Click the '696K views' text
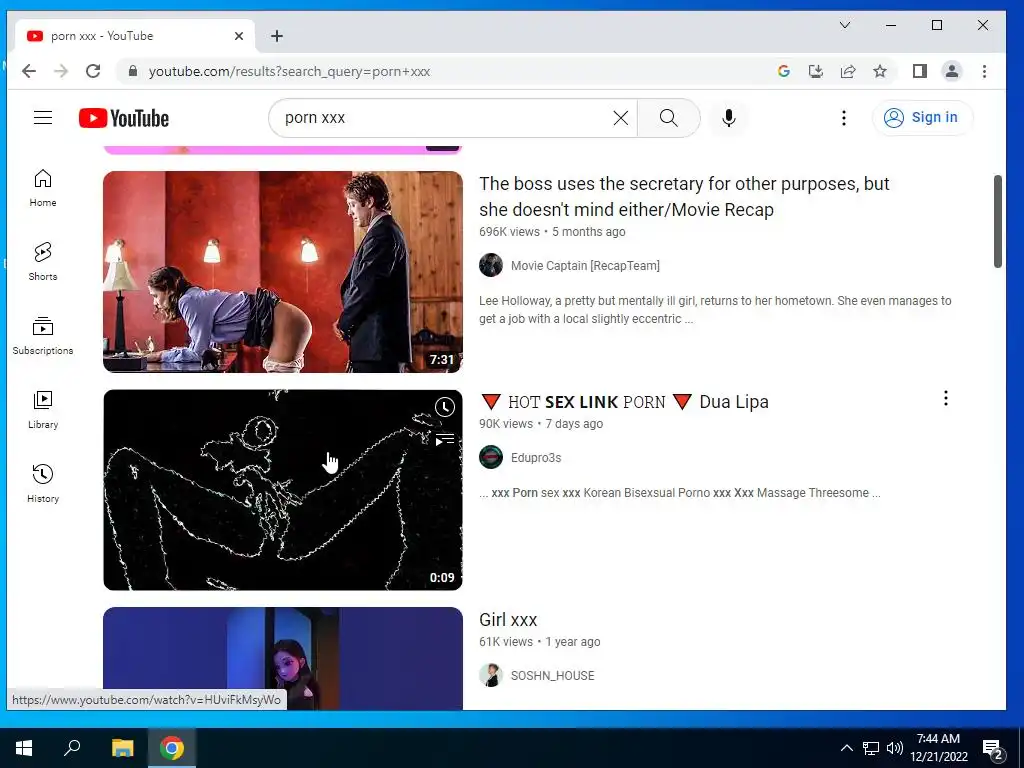The height and width of the screenshot is (768, 1024). coord(509,232)
